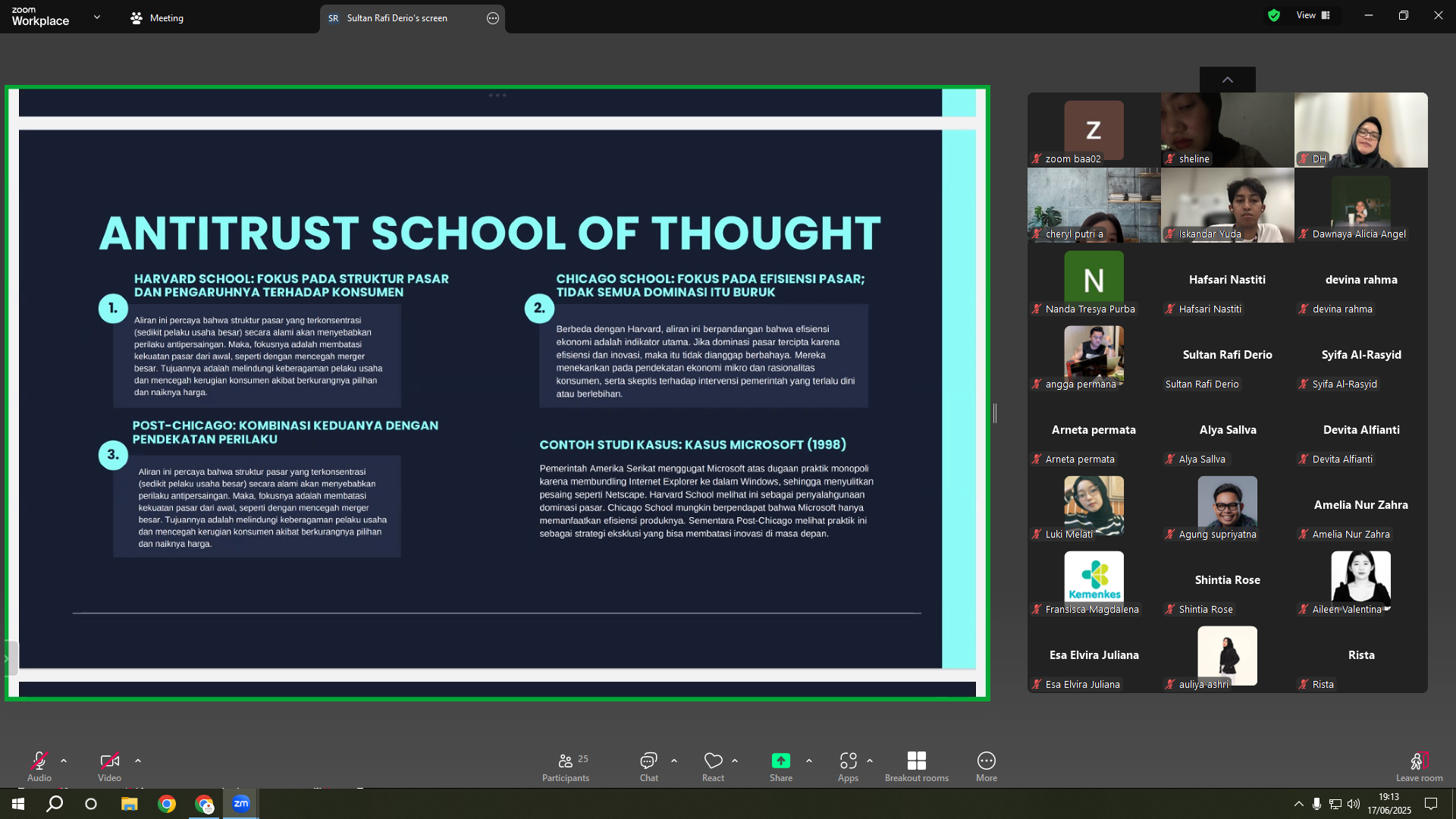Screen dimensions: 1456x819
Task: Click the Rista participant tile
Action: tap(1361, 655)
